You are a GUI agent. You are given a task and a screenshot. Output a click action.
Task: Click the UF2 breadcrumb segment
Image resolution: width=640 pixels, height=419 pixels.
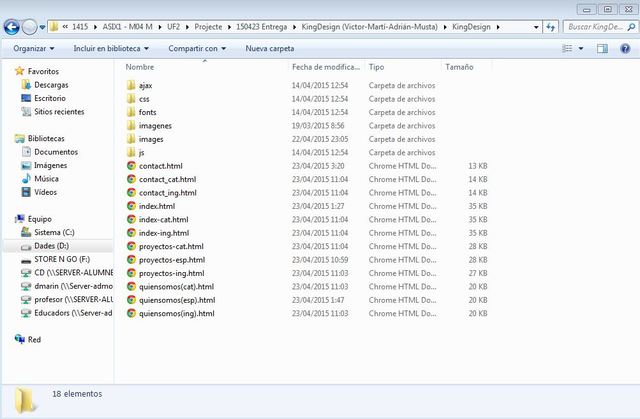(173, 27)
